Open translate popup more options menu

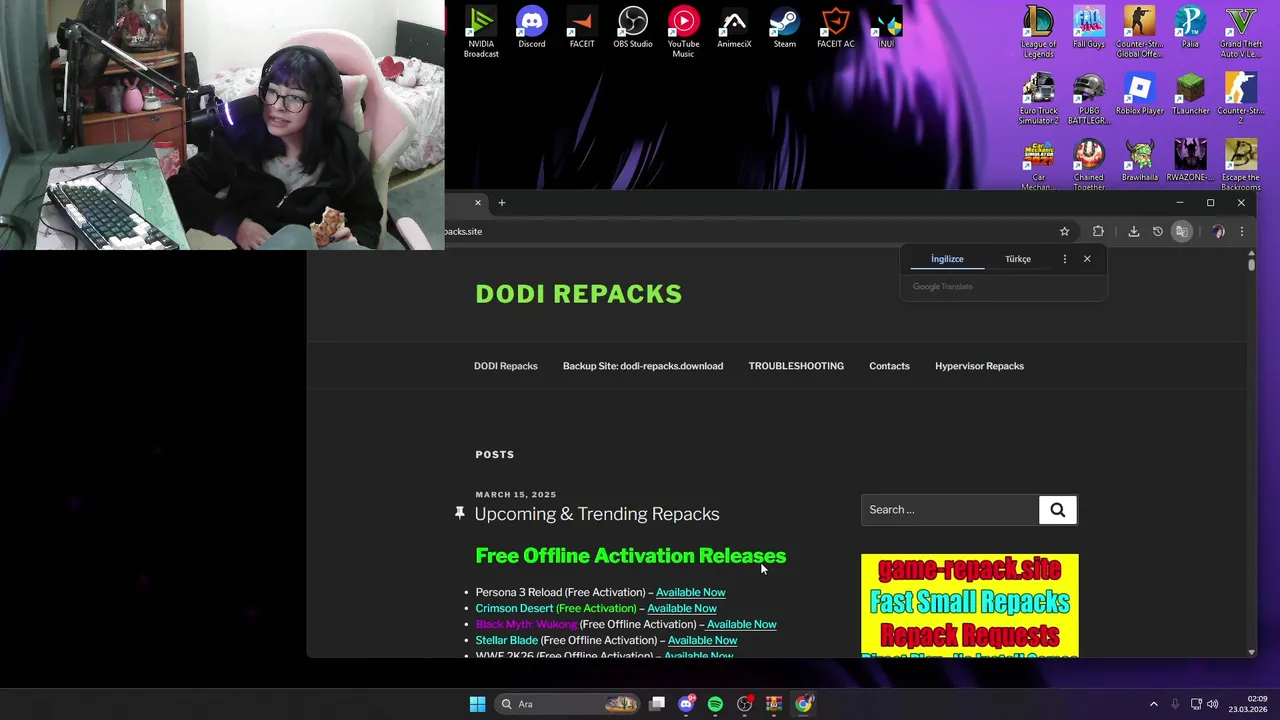click(x=1064, y=259)
